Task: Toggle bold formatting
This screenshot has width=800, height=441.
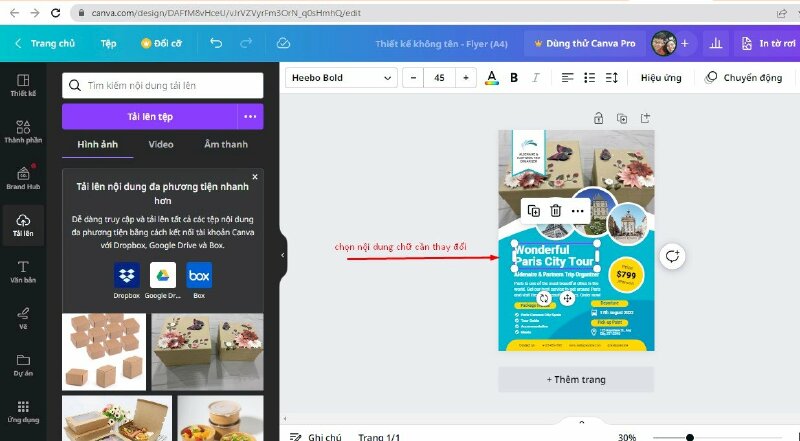Action: 514,78
